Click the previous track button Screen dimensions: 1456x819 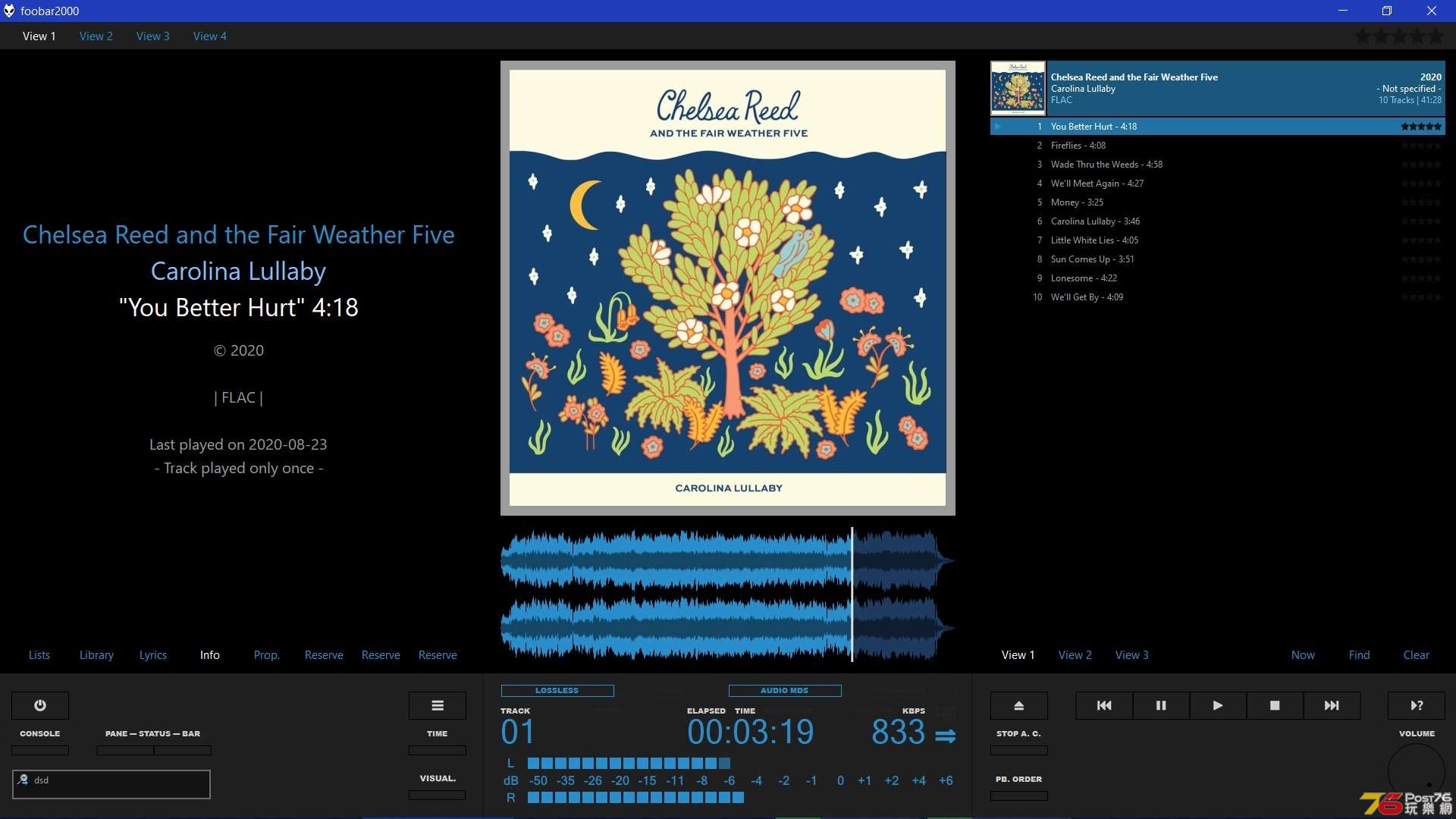(x=1103, y=705)
